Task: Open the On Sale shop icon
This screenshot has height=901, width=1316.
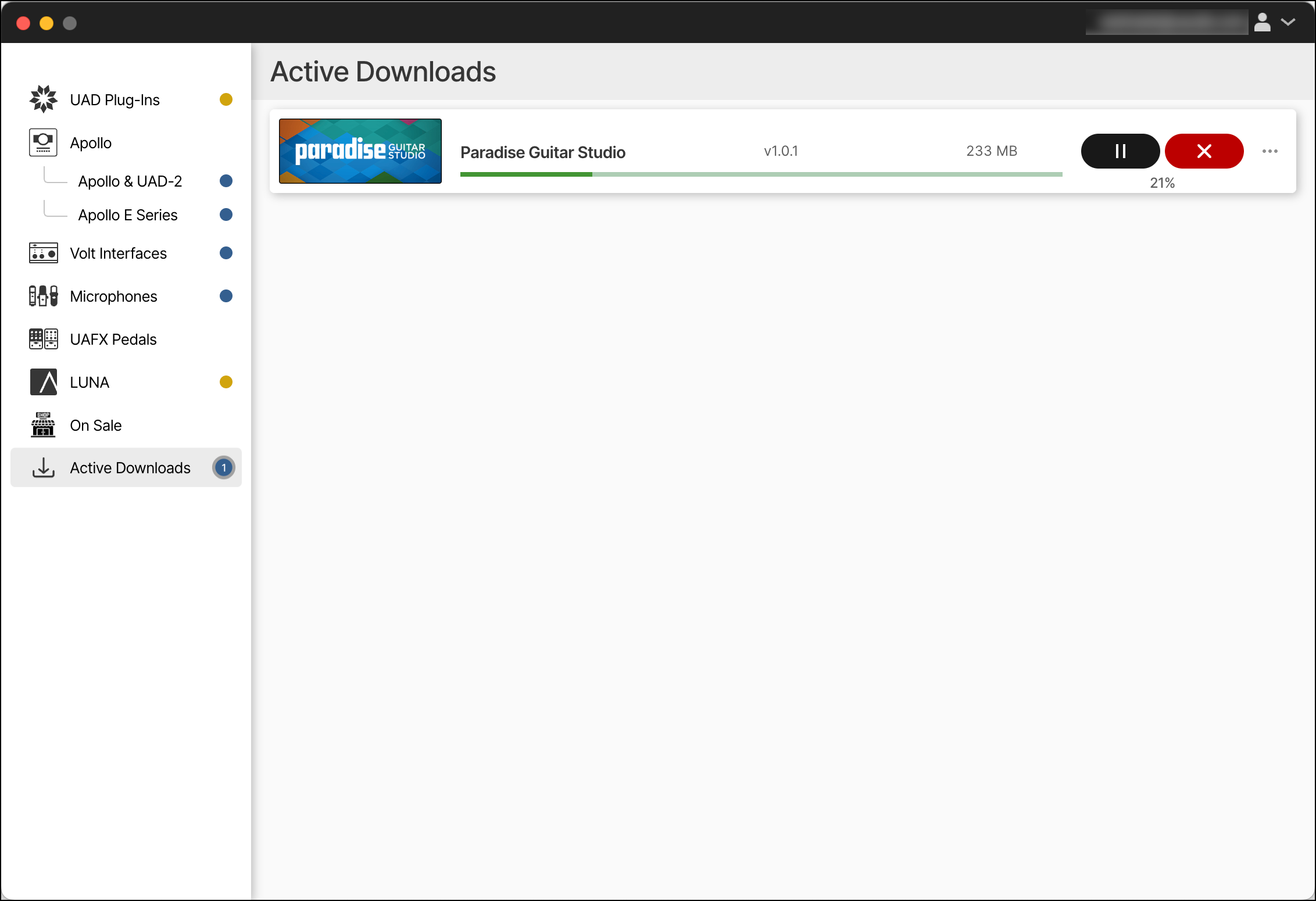Action: click(43, 424)
